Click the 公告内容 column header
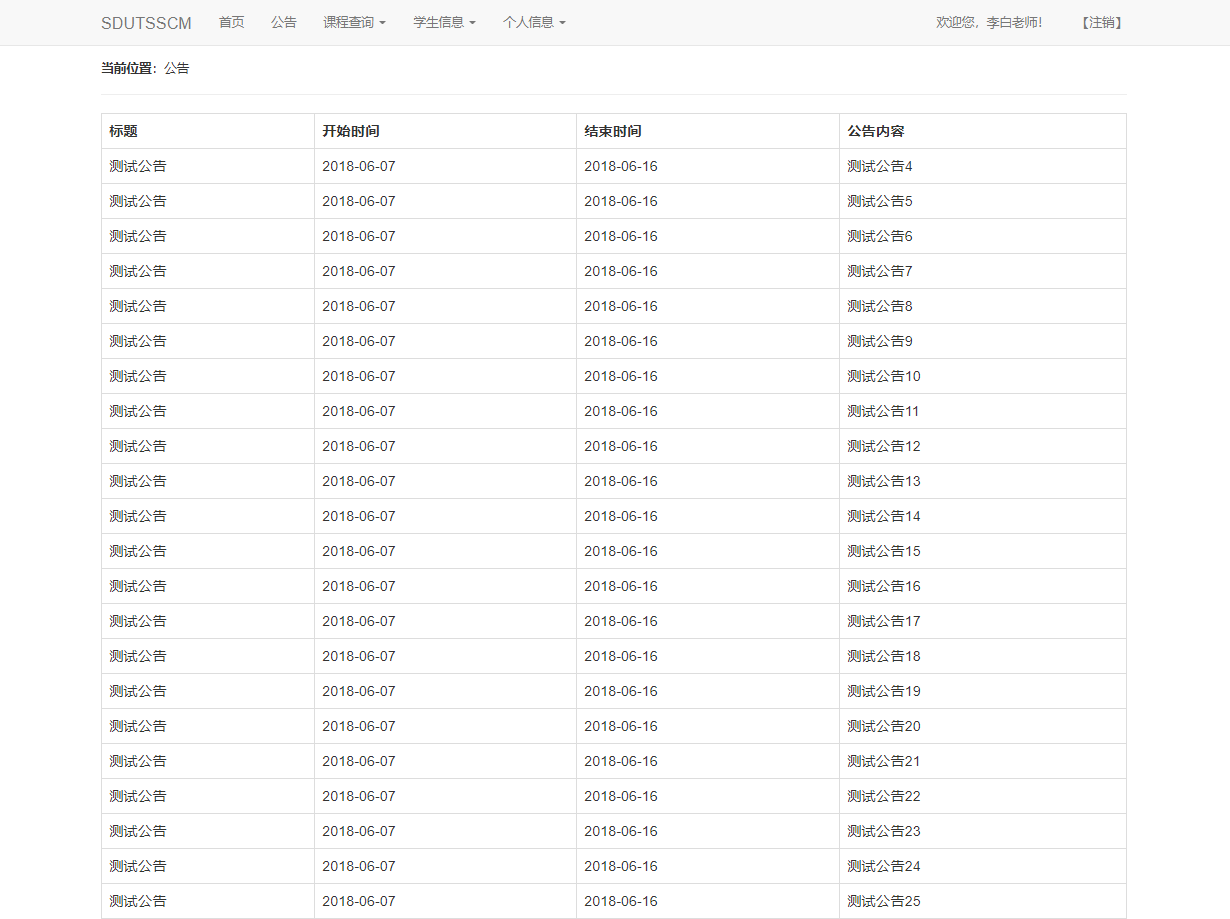Image resolution: width=1230 pixels, height=919 pixels. pos(871,131)
